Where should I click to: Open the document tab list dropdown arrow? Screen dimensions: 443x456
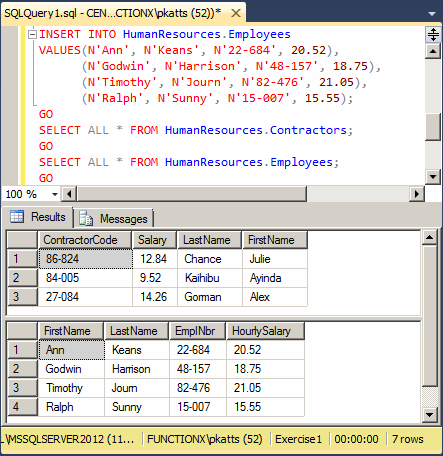click(x=432, y=14)
